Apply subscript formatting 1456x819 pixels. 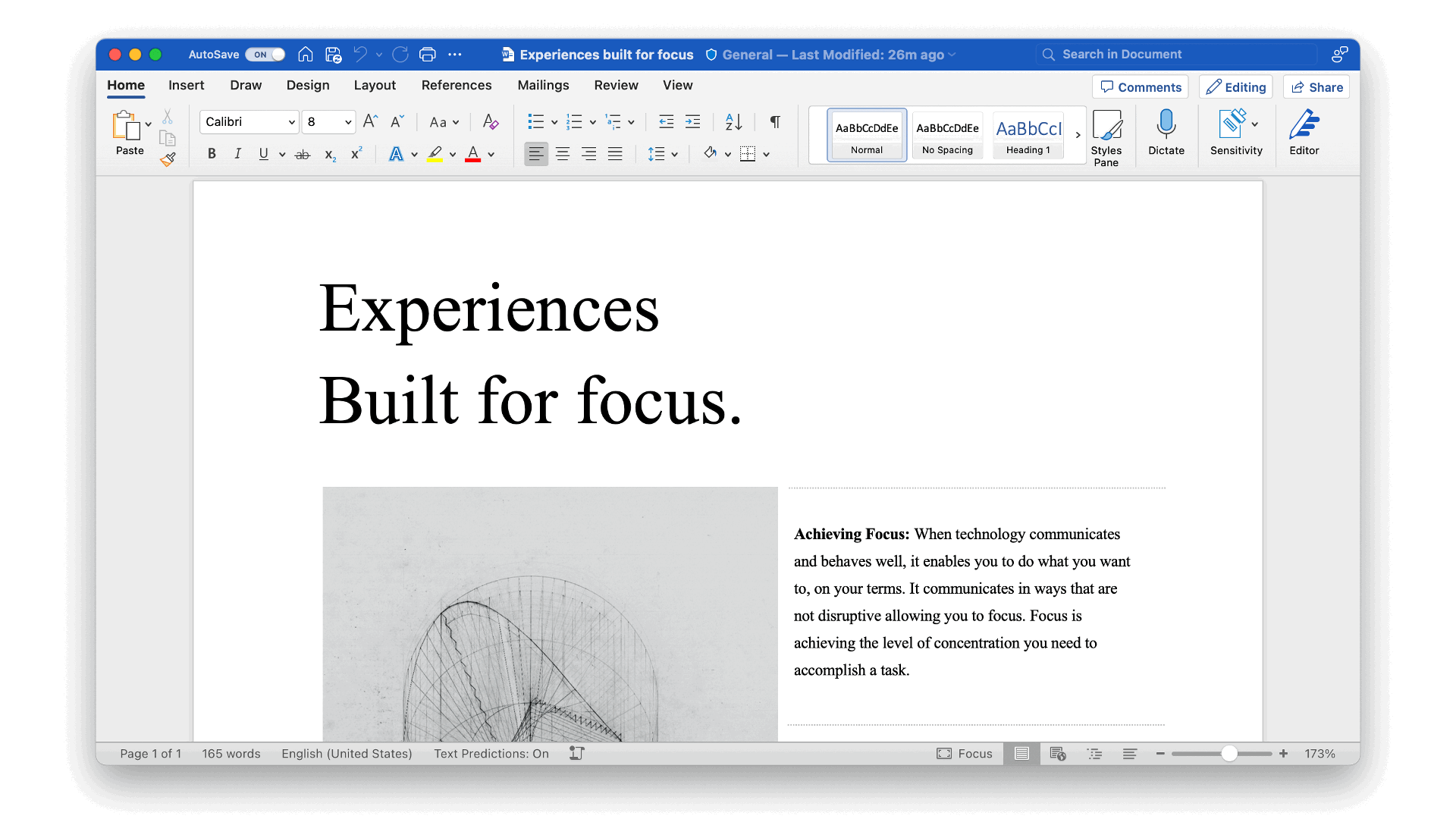pyautogui.click(x=329, y=154)
